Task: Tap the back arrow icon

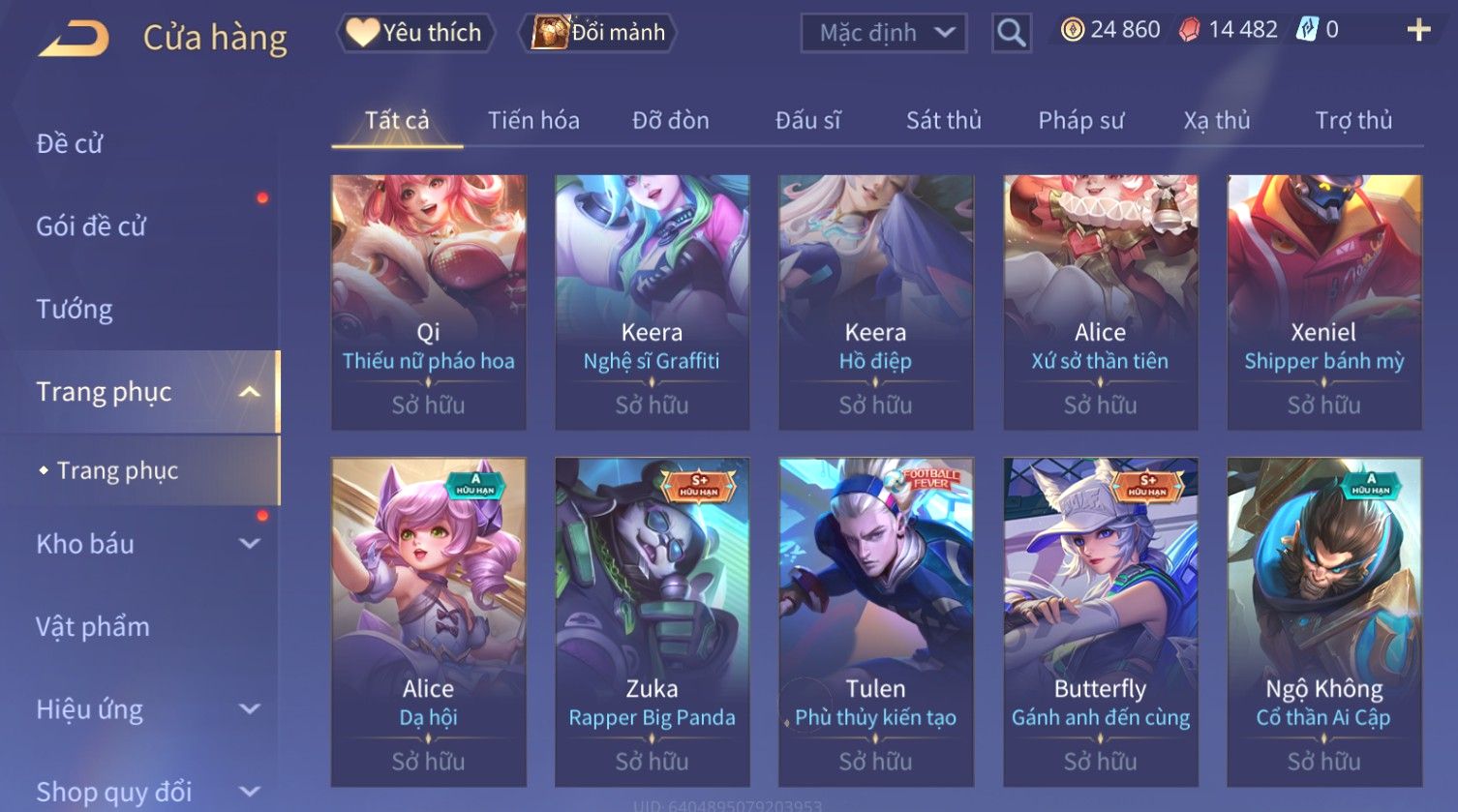Action: pyautogui.click(x=74, y=39)
